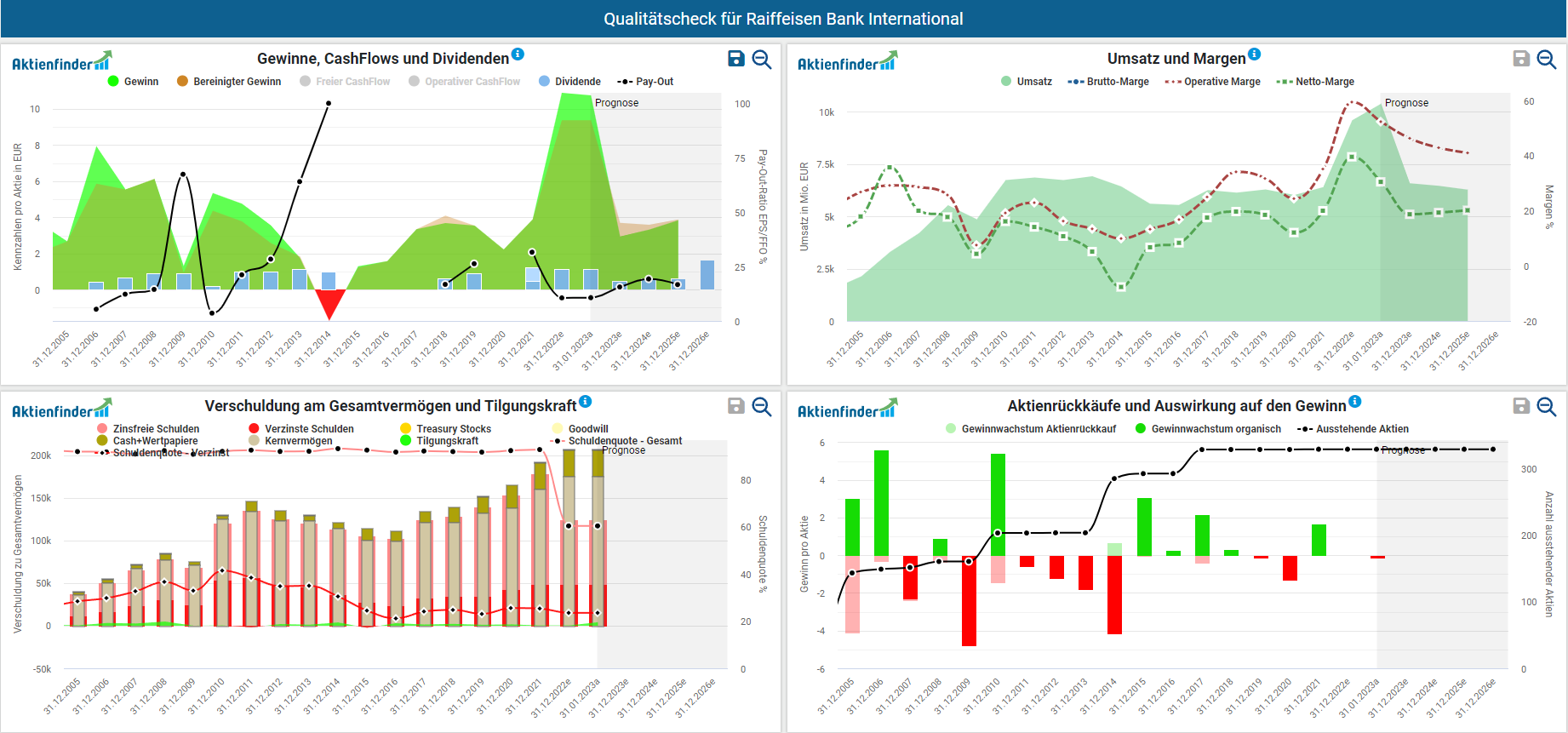
Task: Click the red negative earnings triangle at 2014
Action: click(x=330, y=301)
